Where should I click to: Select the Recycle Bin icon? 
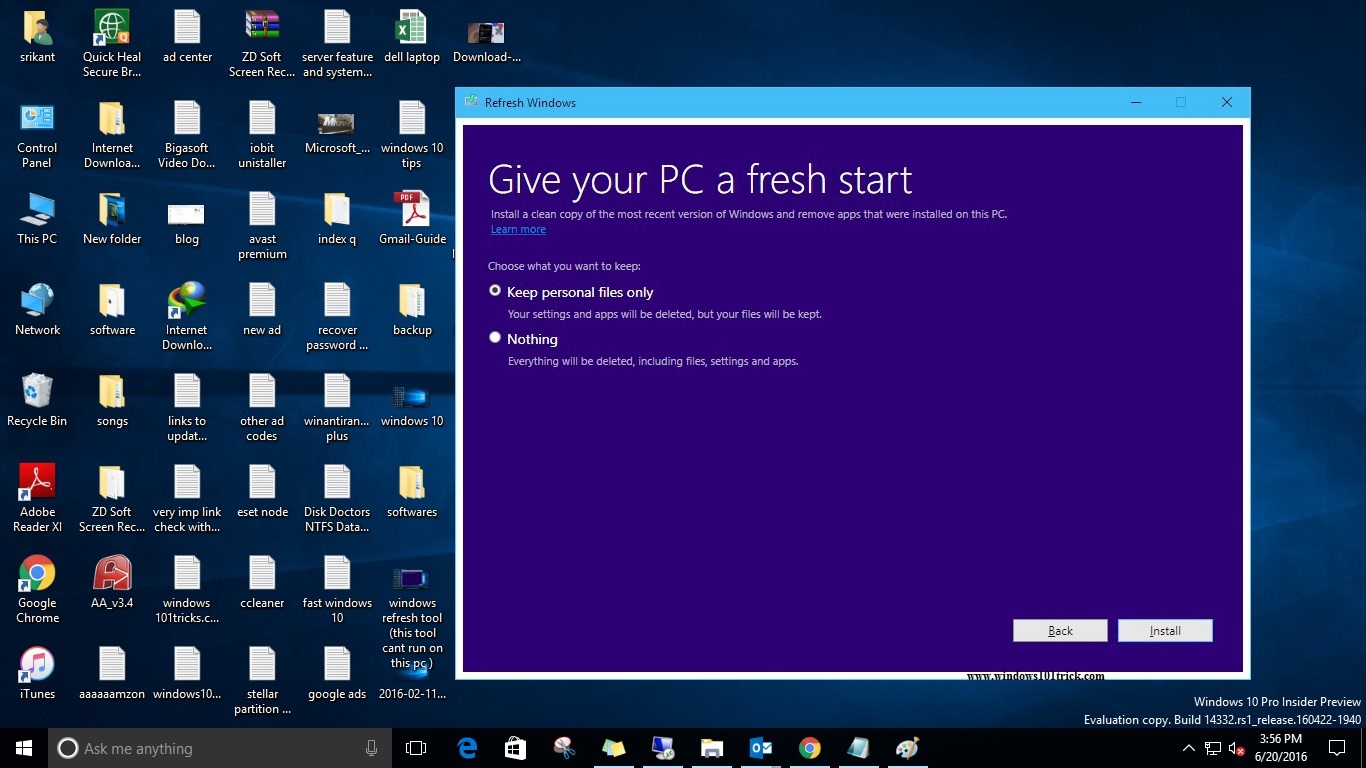click(37, 401)
